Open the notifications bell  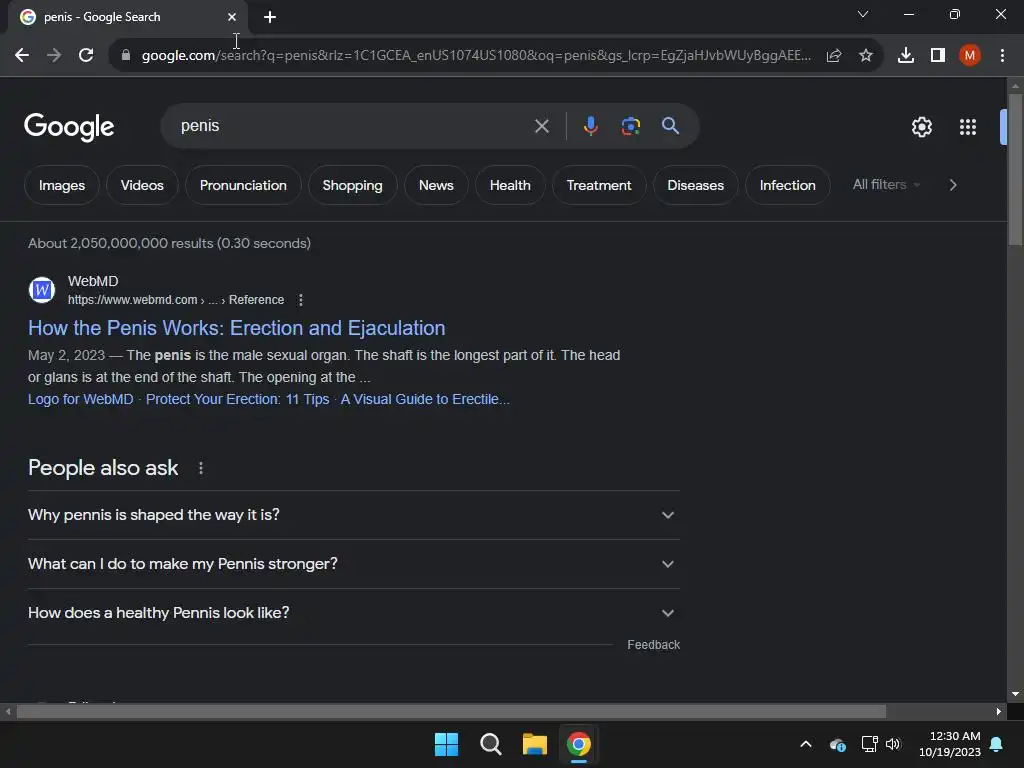point(996,744)
